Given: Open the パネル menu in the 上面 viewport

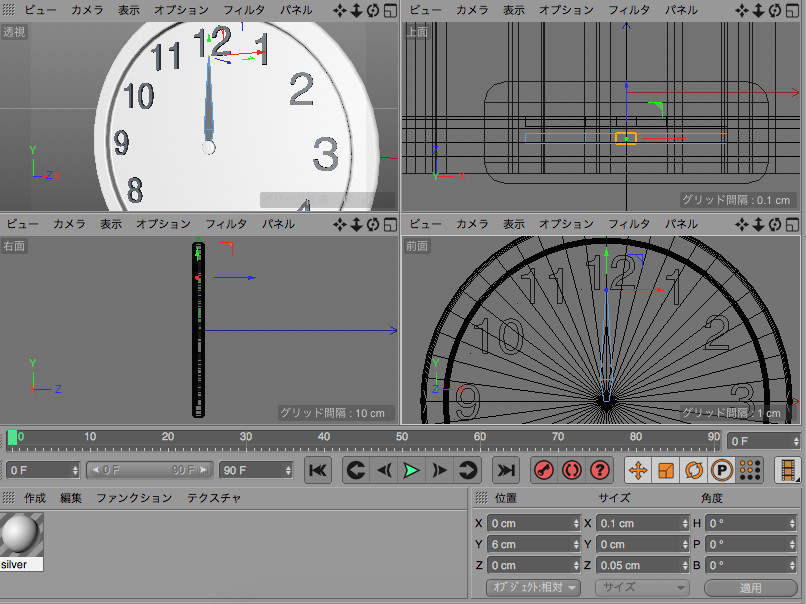Looking at the screenshot, I should 681,10.
